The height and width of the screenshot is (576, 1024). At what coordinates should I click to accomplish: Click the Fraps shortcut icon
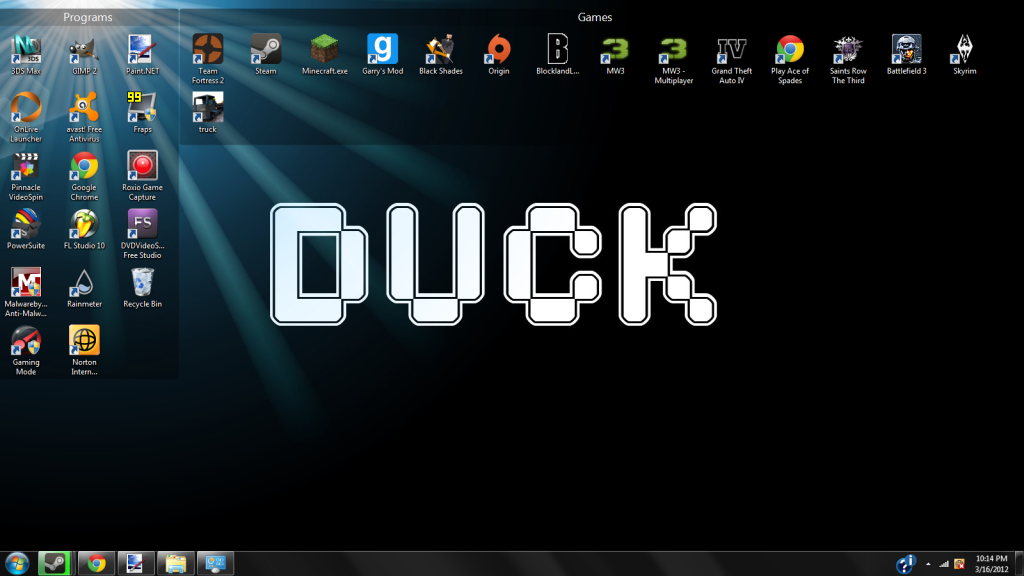(x=142, y=108)
